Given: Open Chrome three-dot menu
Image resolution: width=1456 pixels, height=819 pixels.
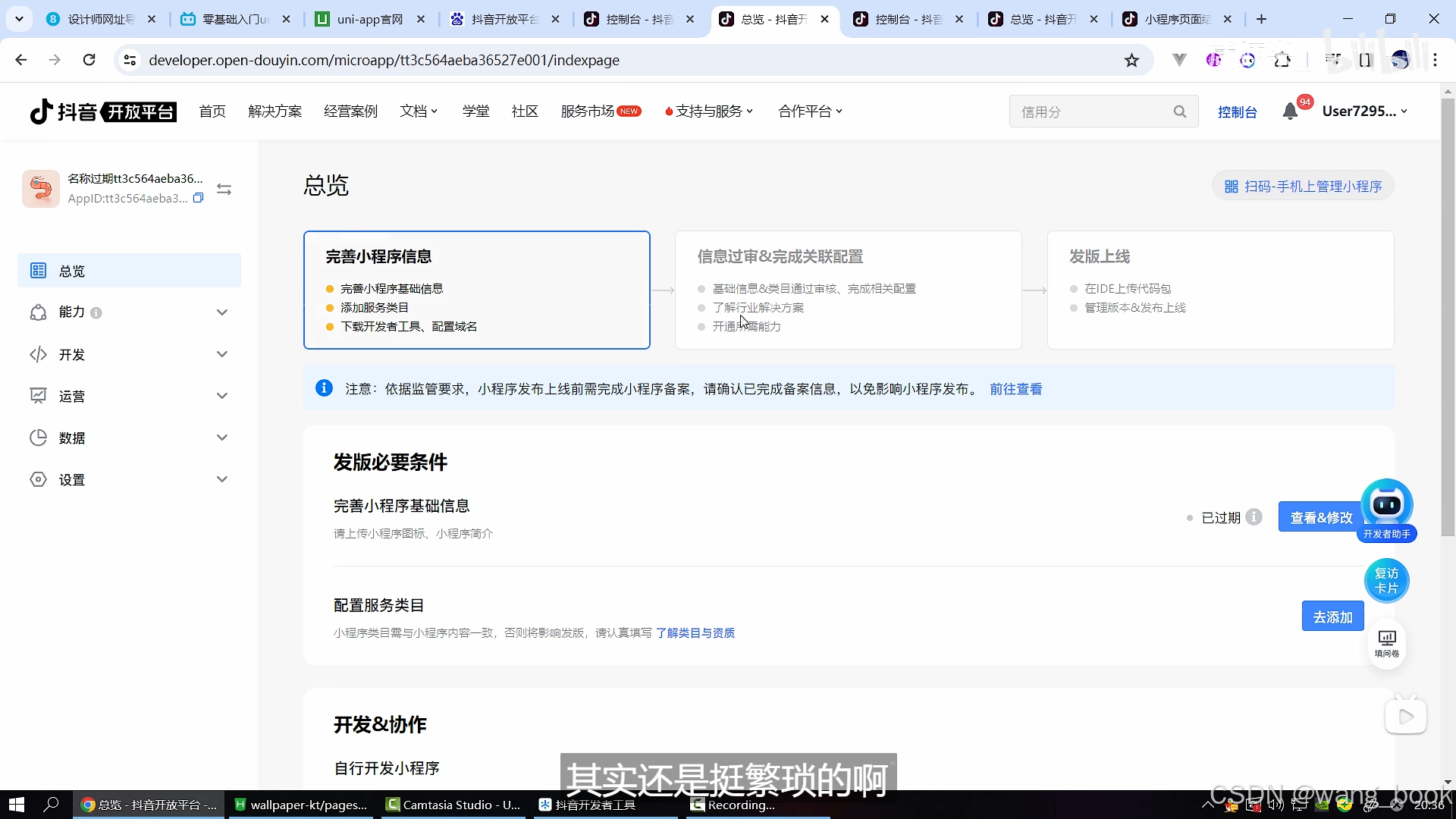Looking at the screenshot, I should tap(1435, 60).
